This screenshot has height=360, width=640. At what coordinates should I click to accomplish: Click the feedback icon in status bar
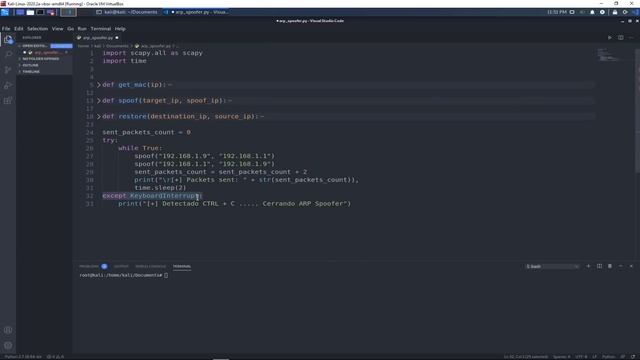pyautogui.click(x=622, y=357)
